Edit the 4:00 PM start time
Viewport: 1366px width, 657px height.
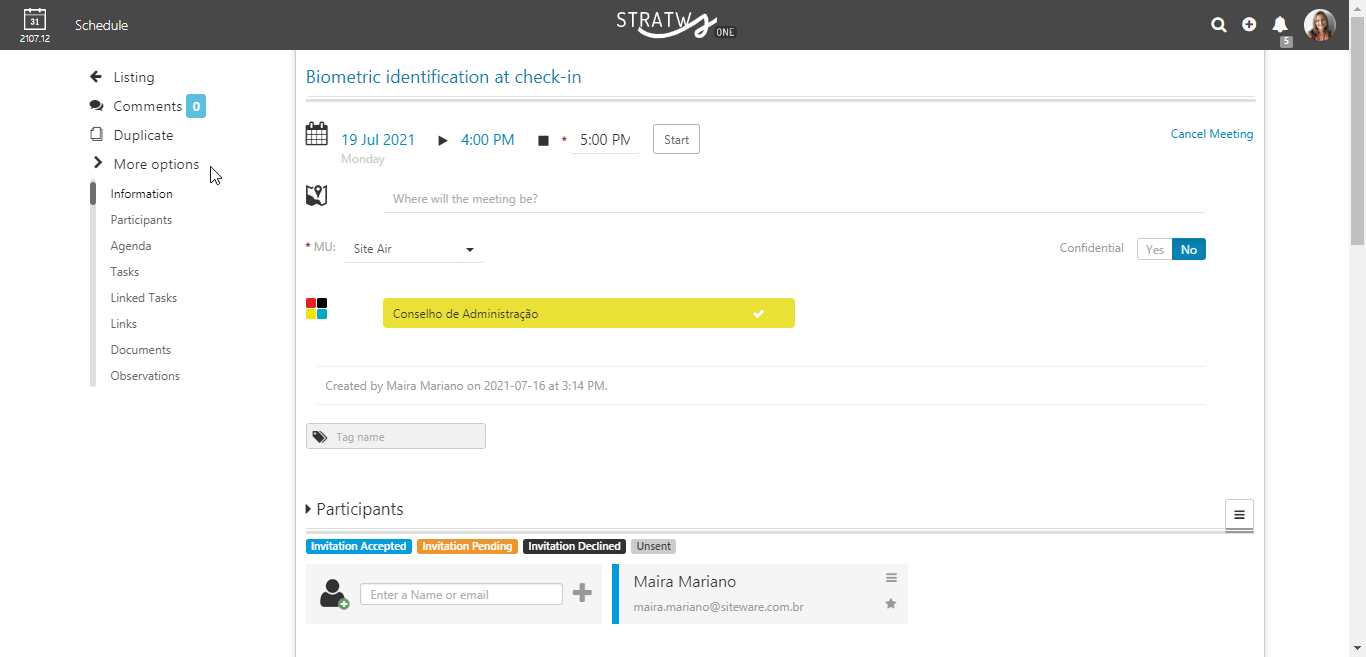click(488, 140)
